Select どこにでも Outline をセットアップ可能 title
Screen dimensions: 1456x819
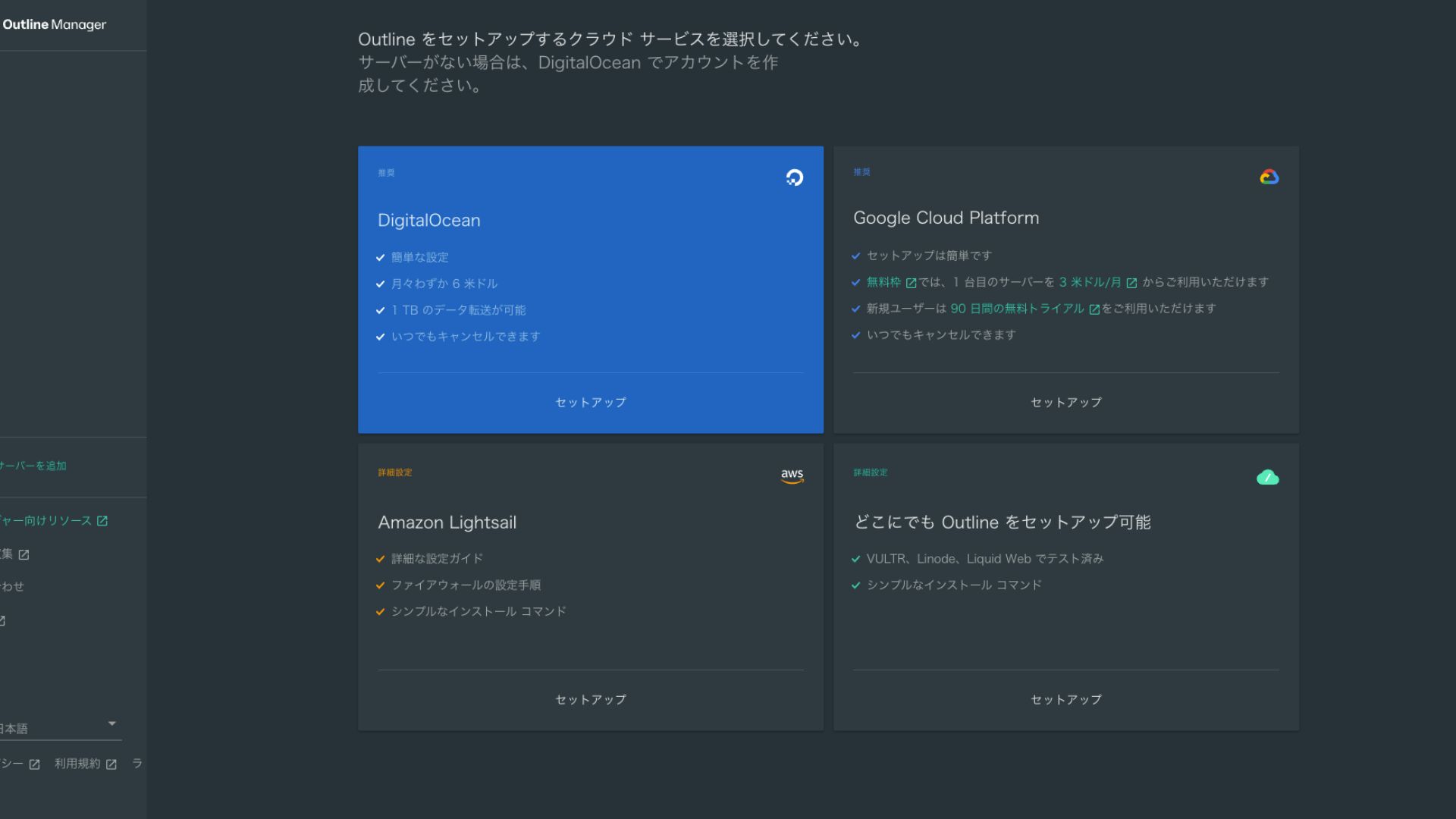(x=1003, y=522)
